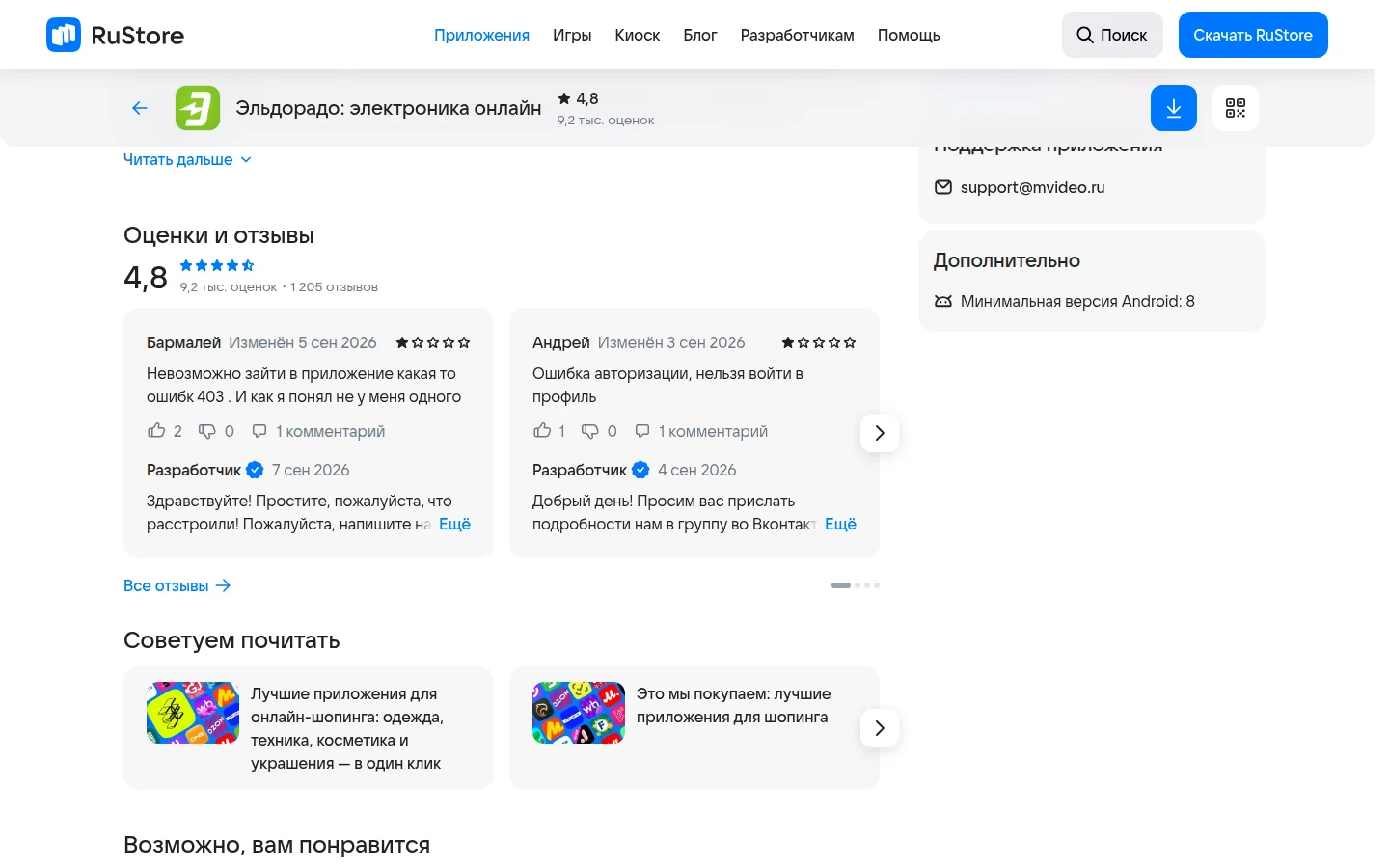The width and height of the screenshot is (1389, 868).
Task: Open comments on Андрей's review
Action: click(x=642, y=431)
